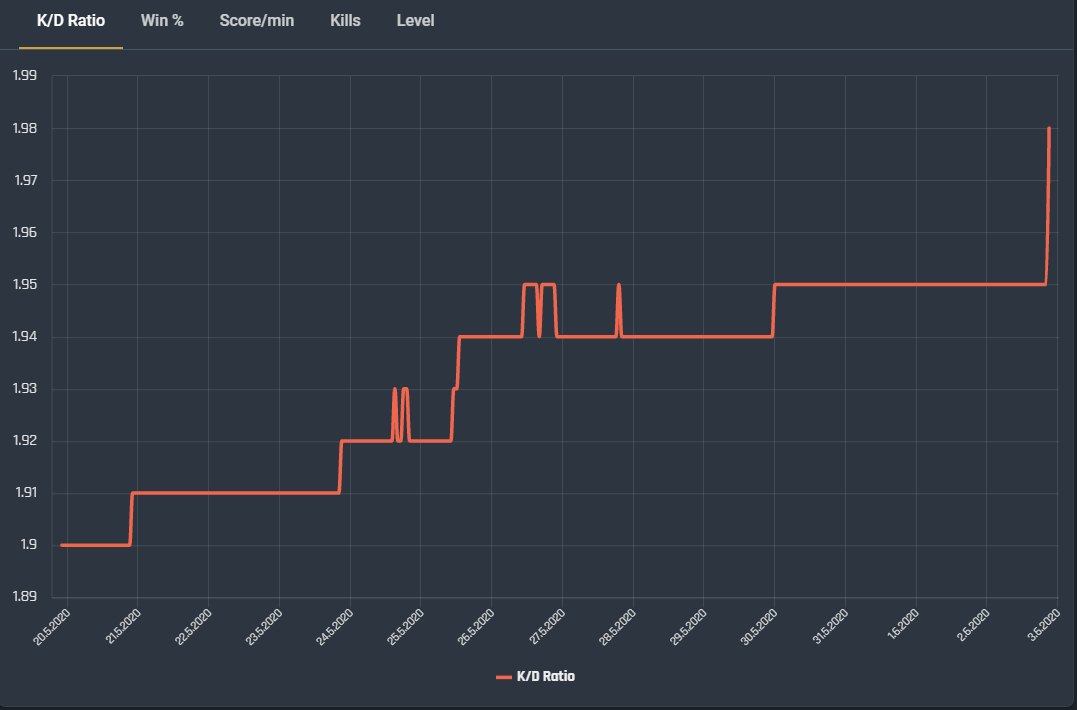
Task: Click the 1.6.2020 date label
Action: 903,626
